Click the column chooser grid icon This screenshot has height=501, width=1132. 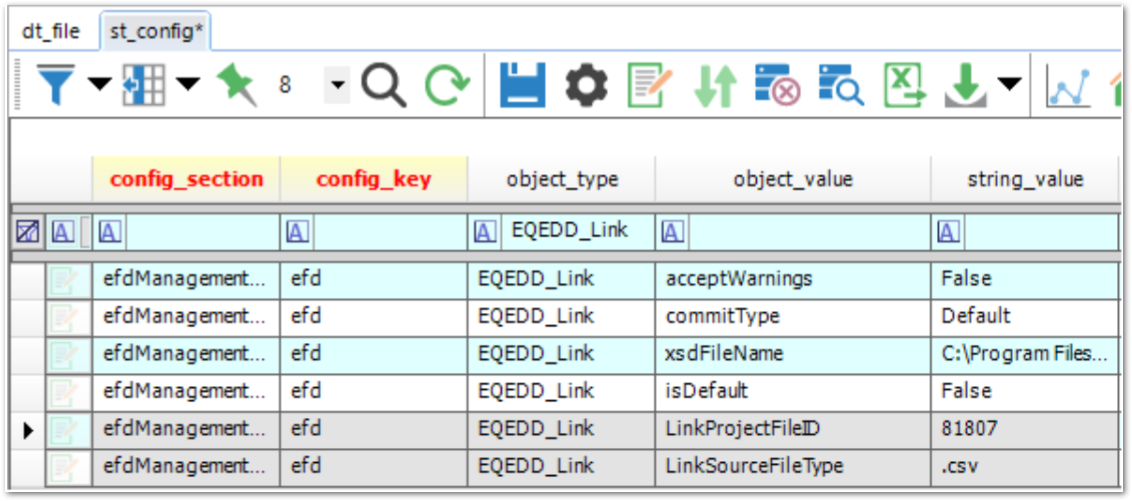pos(144,84)
